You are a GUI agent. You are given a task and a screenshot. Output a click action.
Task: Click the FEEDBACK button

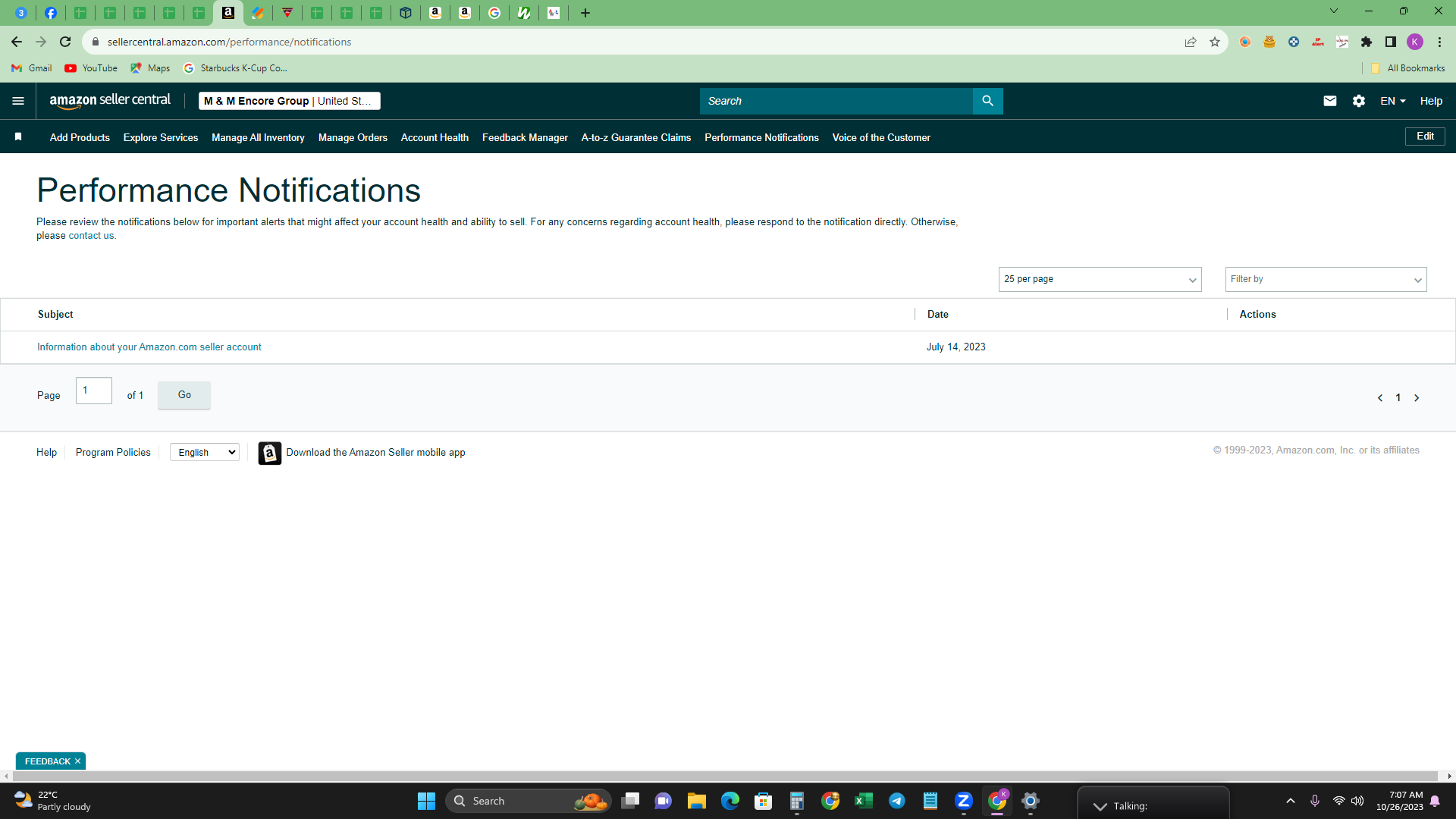(x=47, y=761)
